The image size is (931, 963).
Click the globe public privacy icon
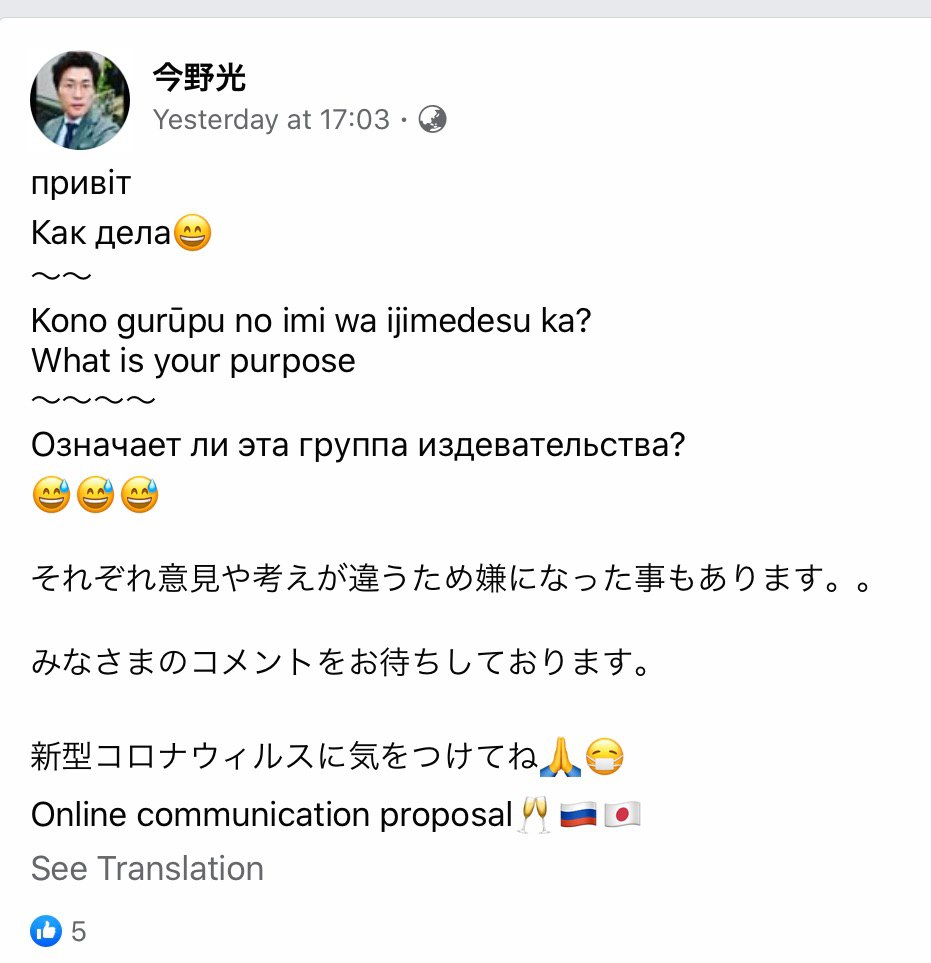point(432,120)
